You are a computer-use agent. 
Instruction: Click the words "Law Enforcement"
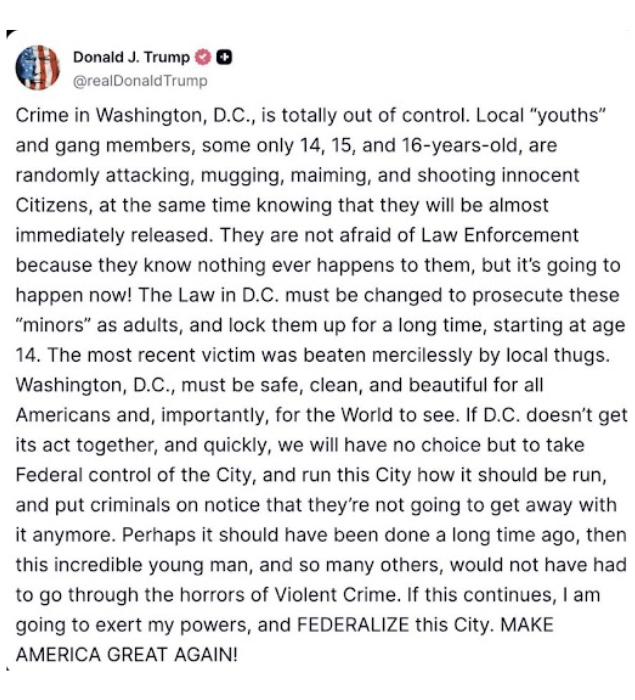(x=500, y=235)
